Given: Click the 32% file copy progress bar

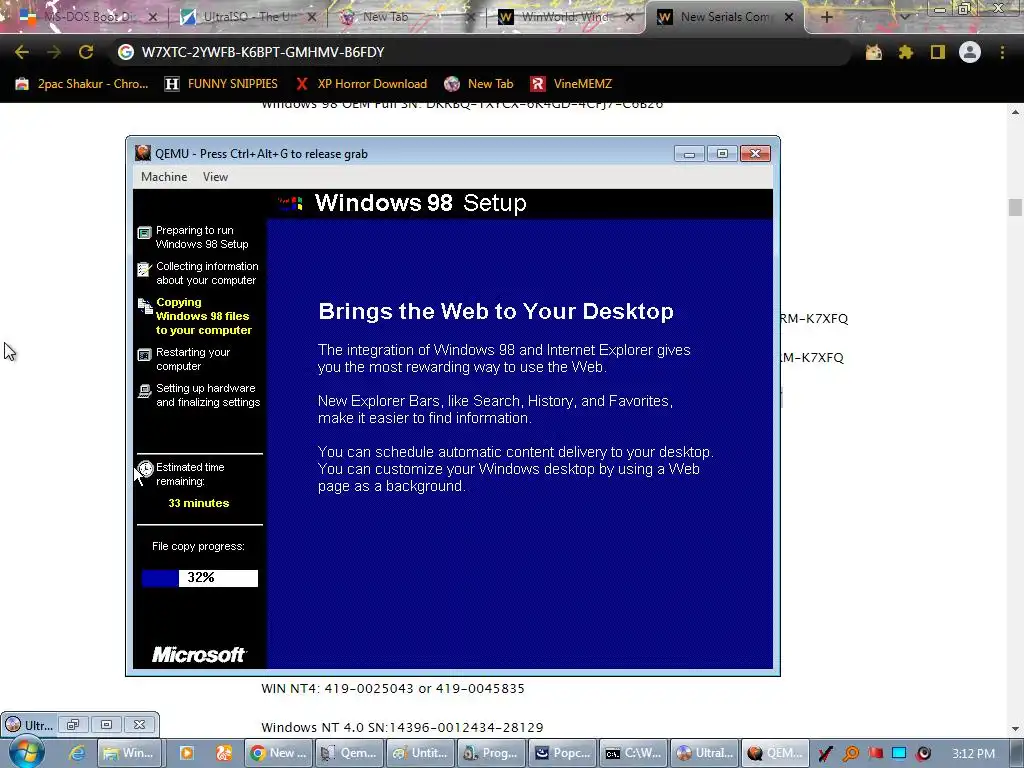Looking at the screenshot, I should [200, 578].
